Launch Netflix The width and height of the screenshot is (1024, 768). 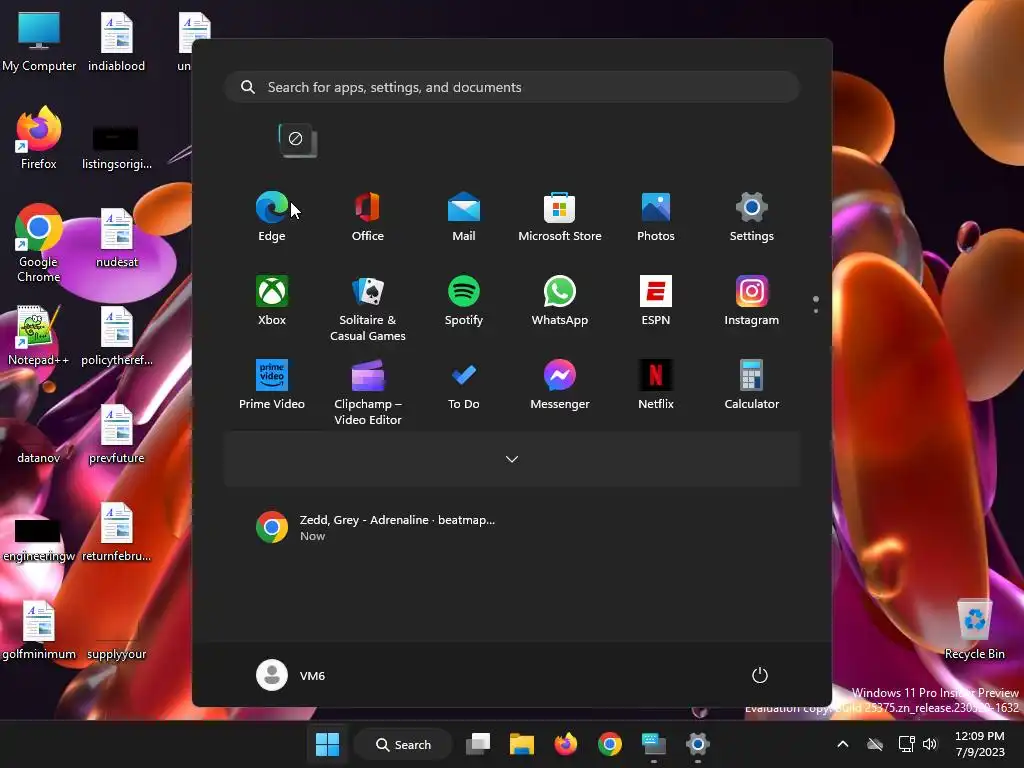[x=656, y=384]
